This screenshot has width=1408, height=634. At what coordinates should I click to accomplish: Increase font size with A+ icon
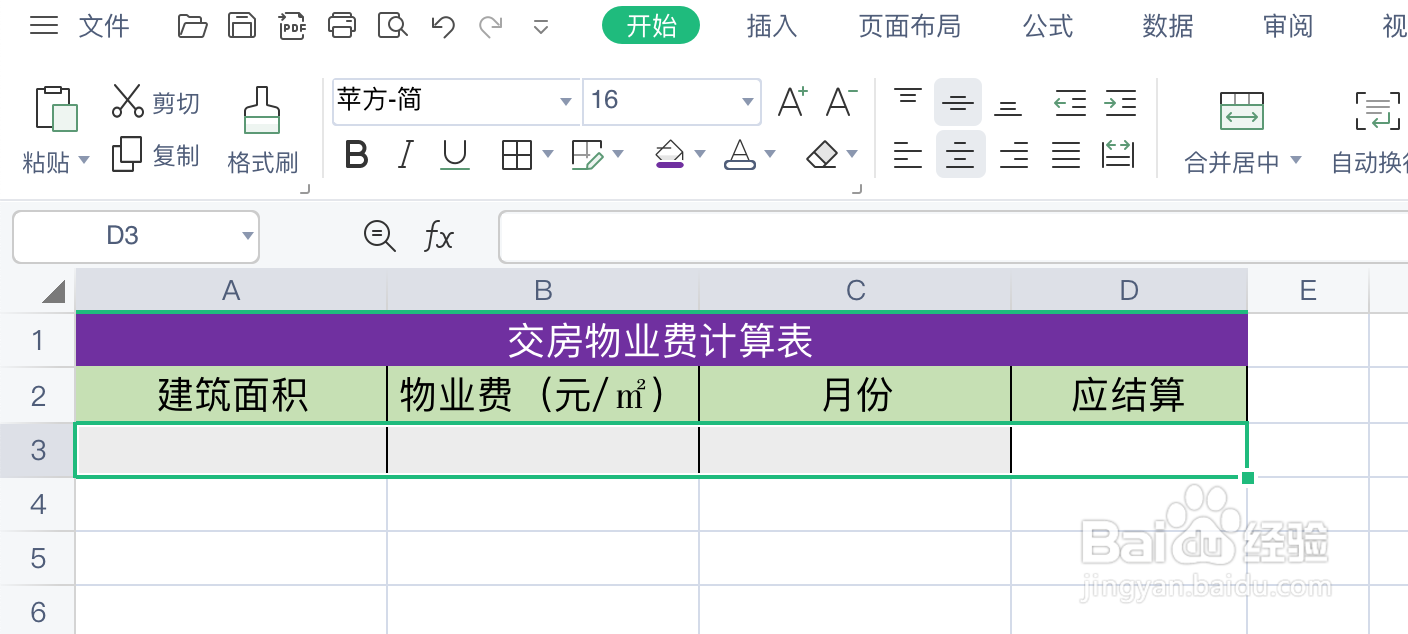793,101
